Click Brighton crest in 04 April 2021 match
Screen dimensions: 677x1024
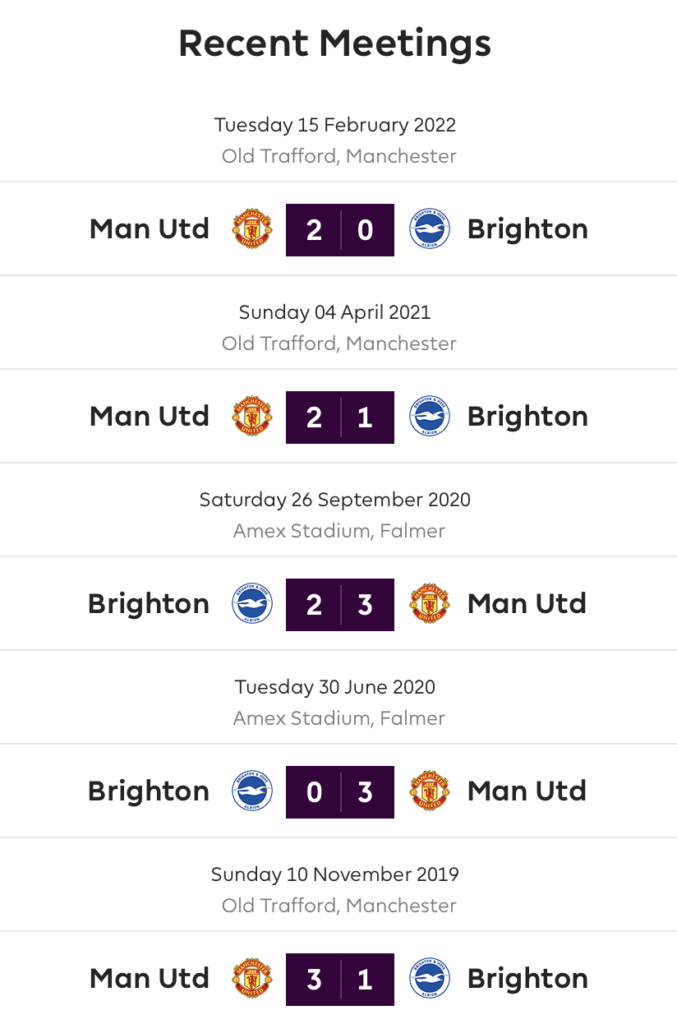[429, 417]
